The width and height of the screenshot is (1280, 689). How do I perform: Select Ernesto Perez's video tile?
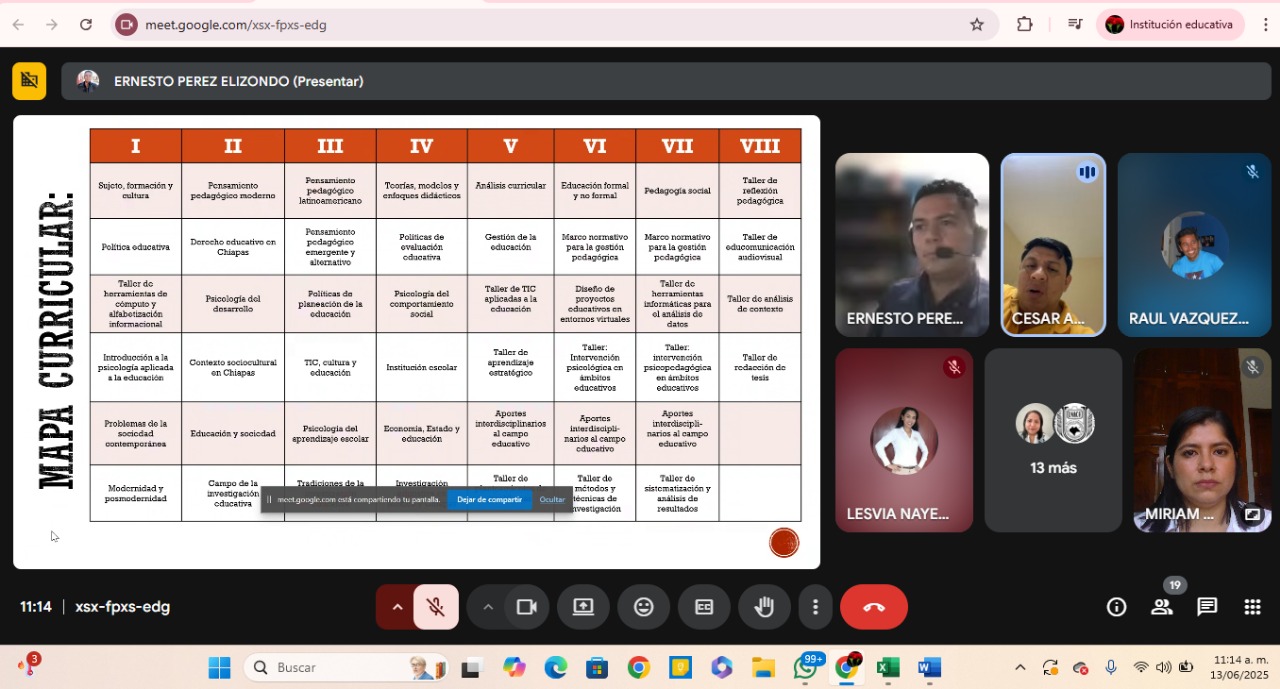point(912,245)
